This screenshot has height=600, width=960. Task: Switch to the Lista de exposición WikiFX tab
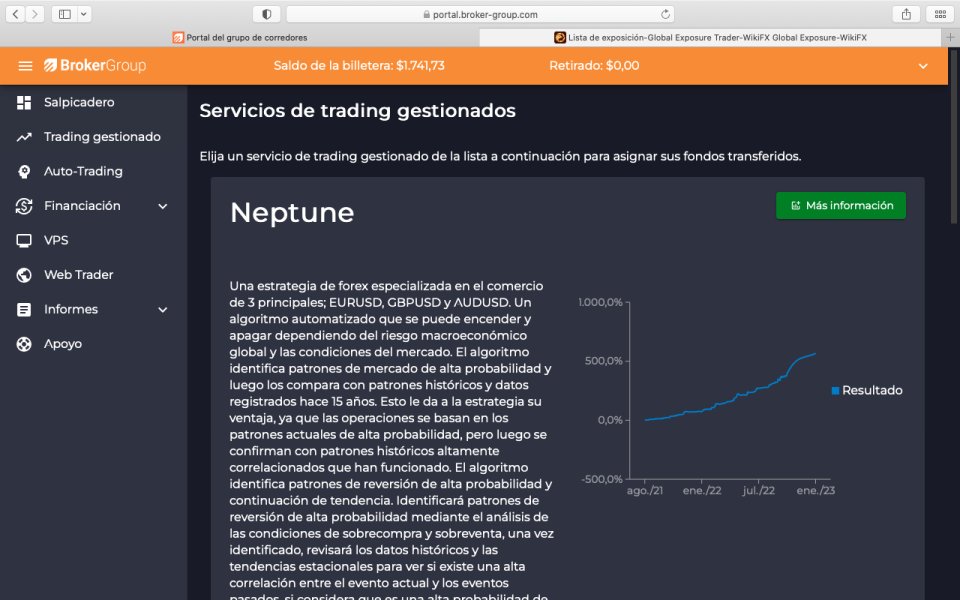pyautogui.click(x=710, y=37)
